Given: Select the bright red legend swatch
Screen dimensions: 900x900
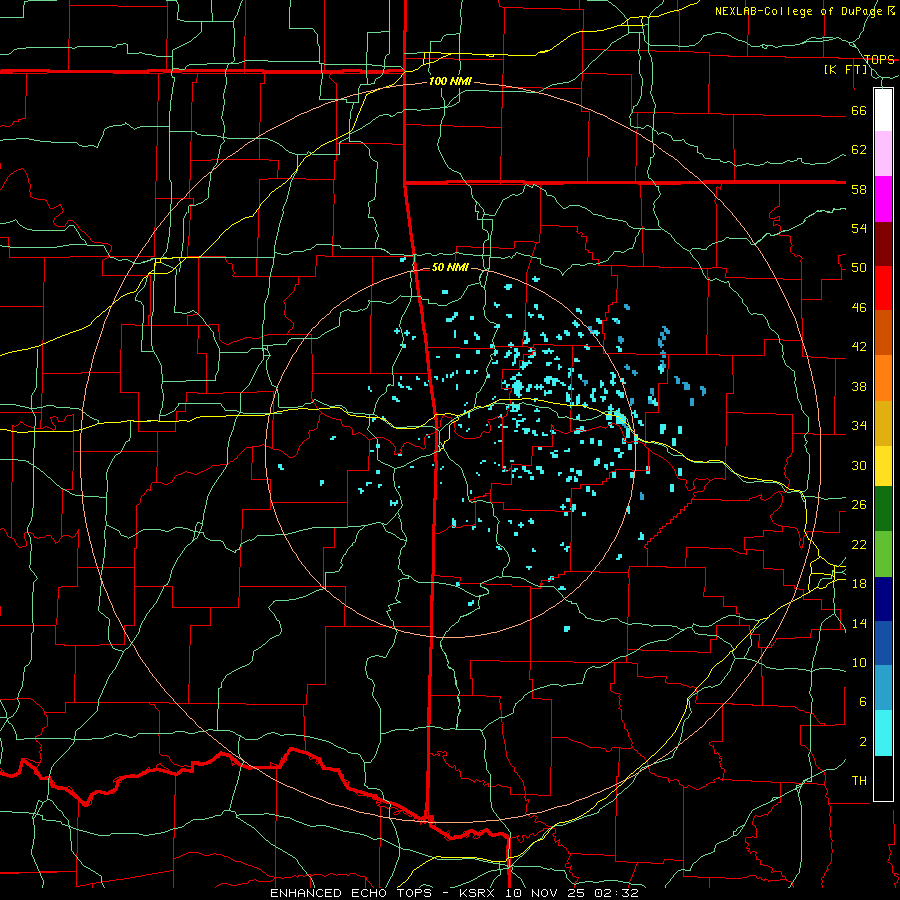Looking at the screenshot, I should click(x=883, y=288).
